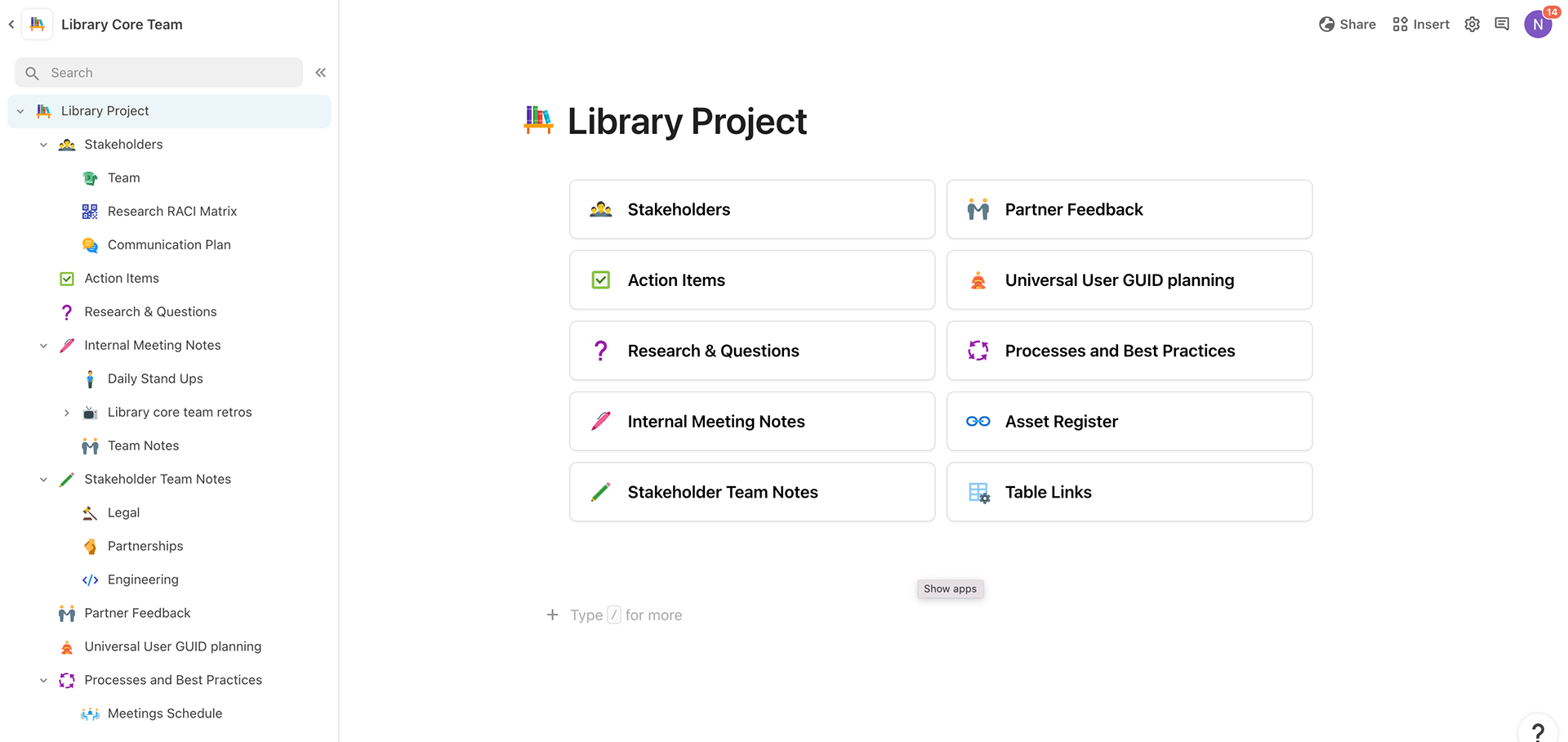Screen dimensions: 1568x742
Task: Expand Library core team retros
Action: click(67, 413)
